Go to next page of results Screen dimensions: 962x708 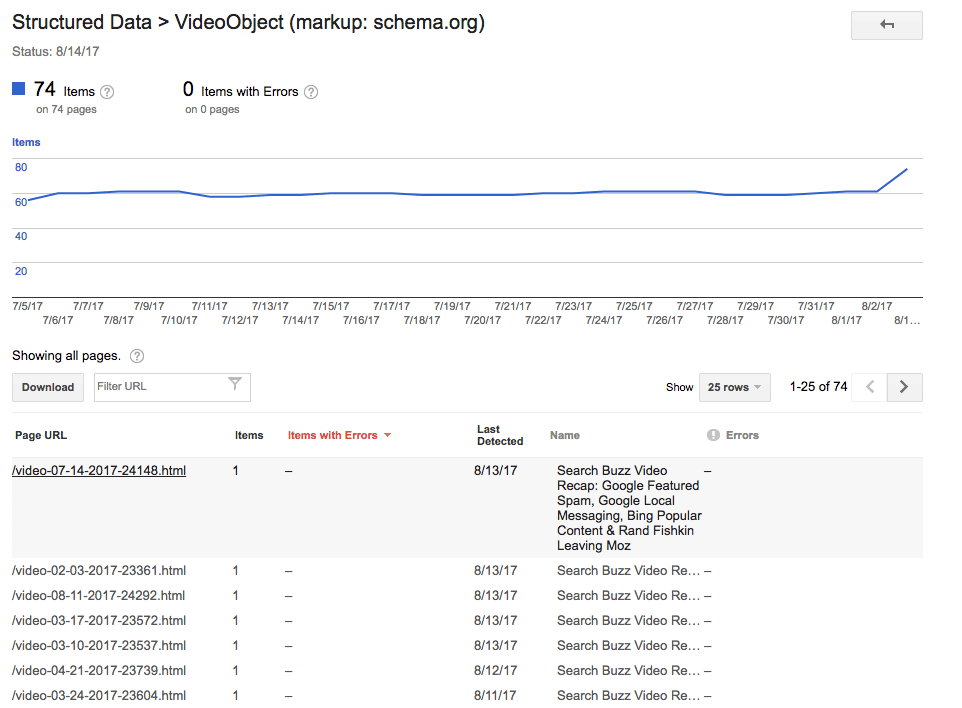(904, 387)
